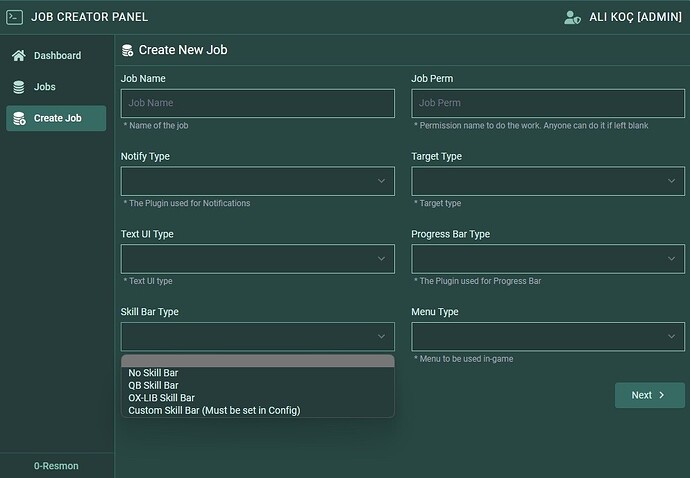Collapse the Skill Bar Type dropdown

[x=257, y=337]
